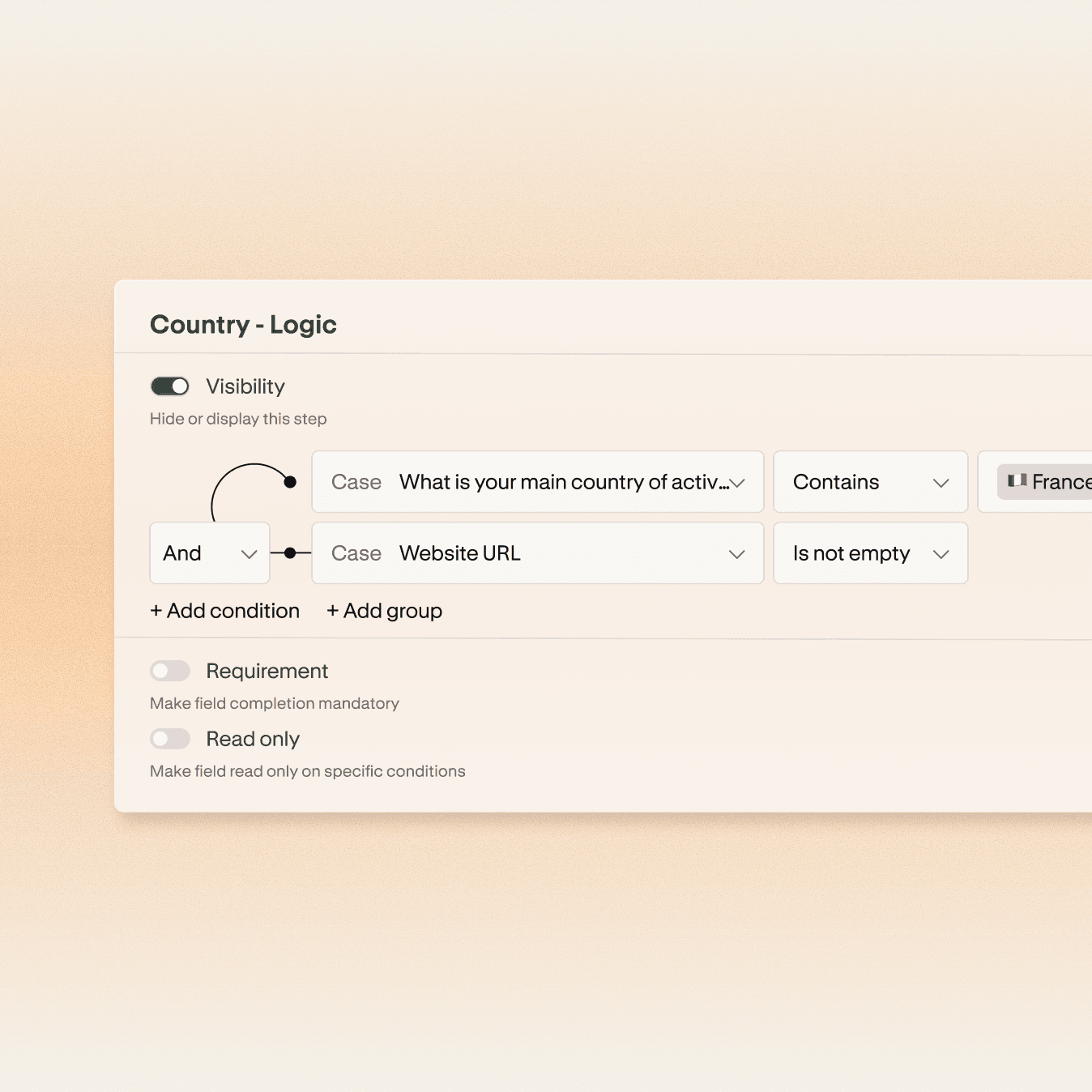Open the And logical operator dropdown

(x=210, y=553)
